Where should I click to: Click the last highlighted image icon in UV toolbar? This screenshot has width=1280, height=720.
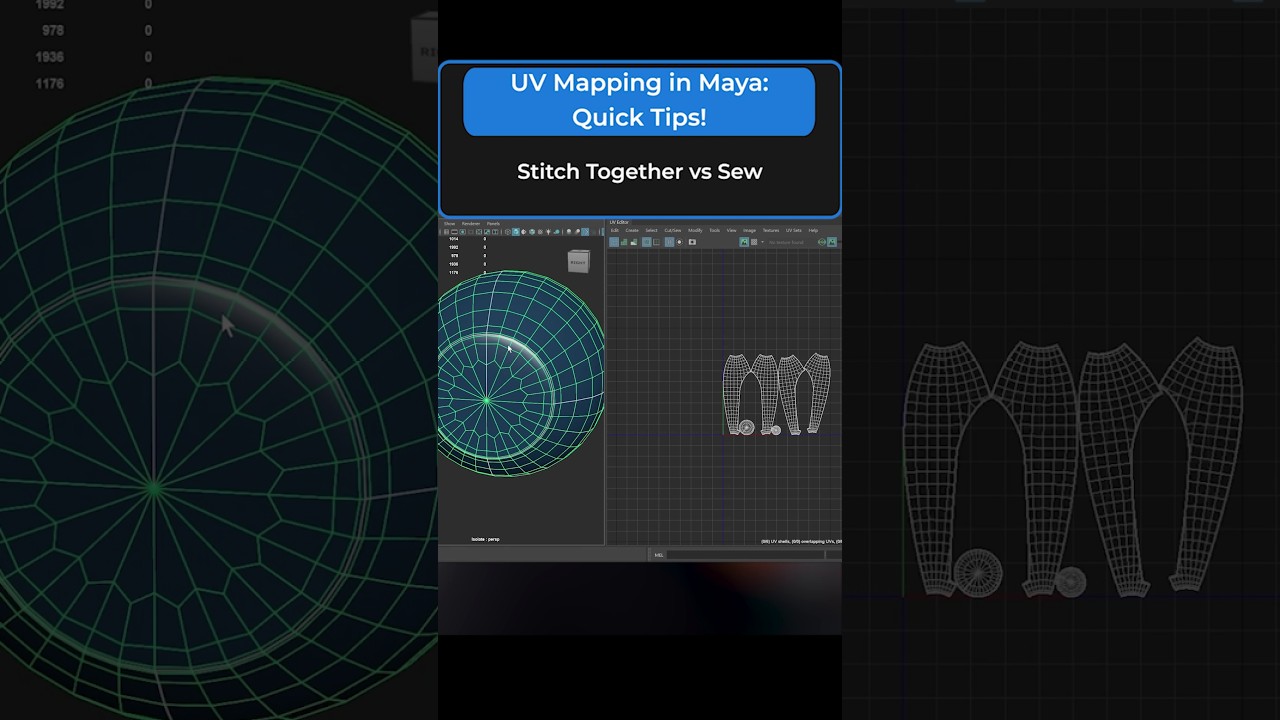tap(832, 242)
